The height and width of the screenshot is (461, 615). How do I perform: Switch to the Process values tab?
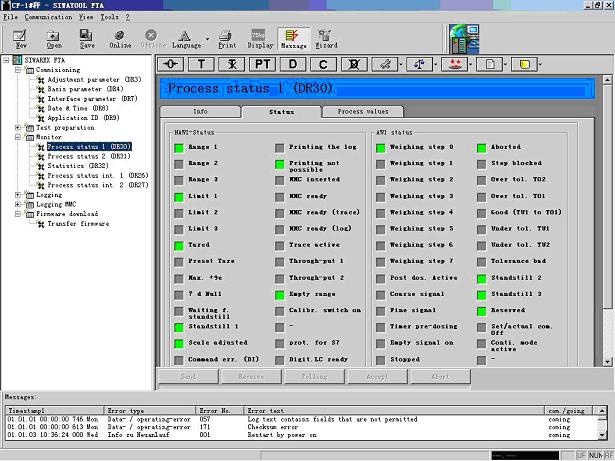tap(363, 111)
